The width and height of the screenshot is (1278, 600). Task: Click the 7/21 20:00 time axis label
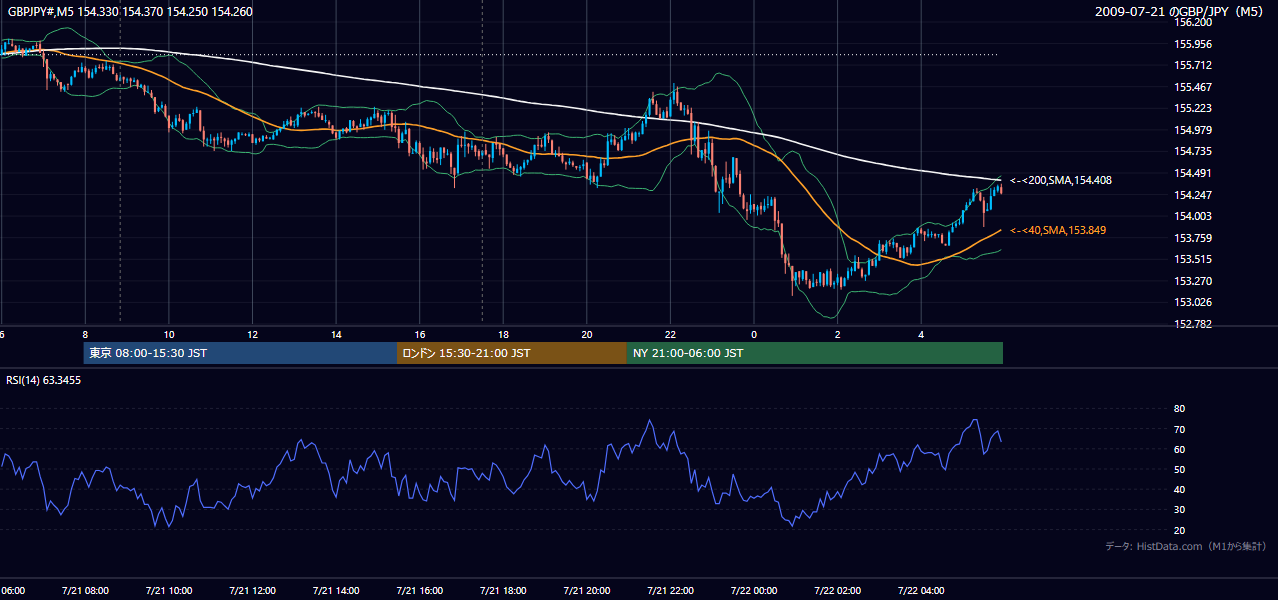(x=587, y=591)
